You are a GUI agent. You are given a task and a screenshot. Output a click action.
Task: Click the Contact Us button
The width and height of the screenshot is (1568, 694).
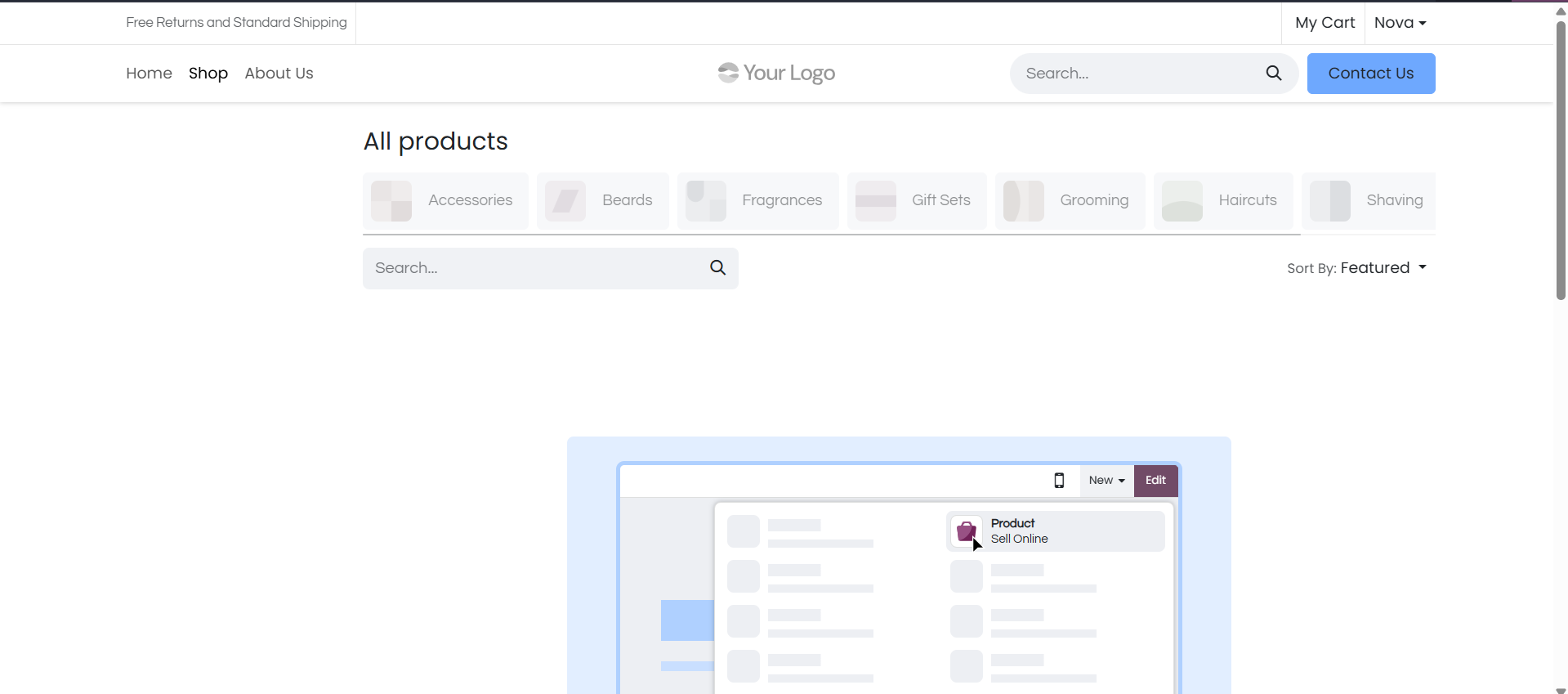tap(1371, 73)
